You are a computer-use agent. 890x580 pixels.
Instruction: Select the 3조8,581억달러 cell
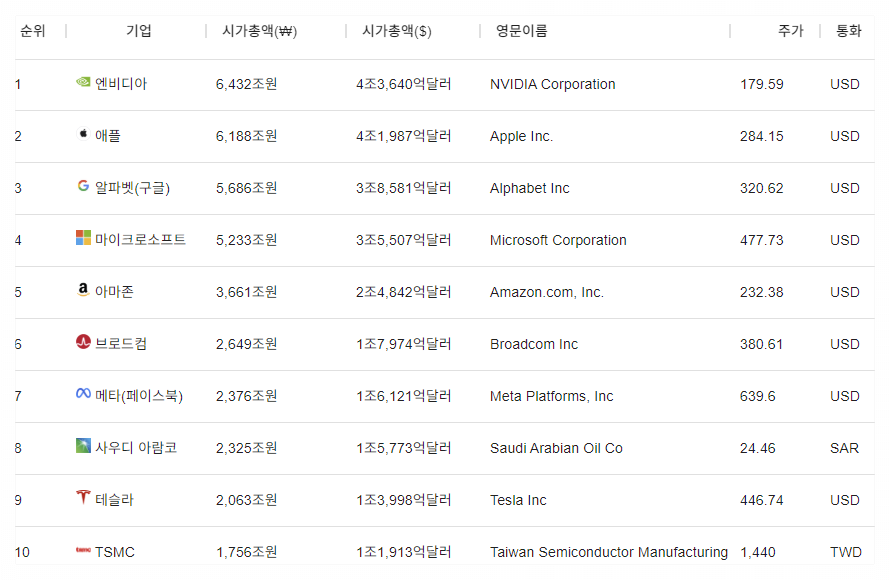click(x=404, y=188)
